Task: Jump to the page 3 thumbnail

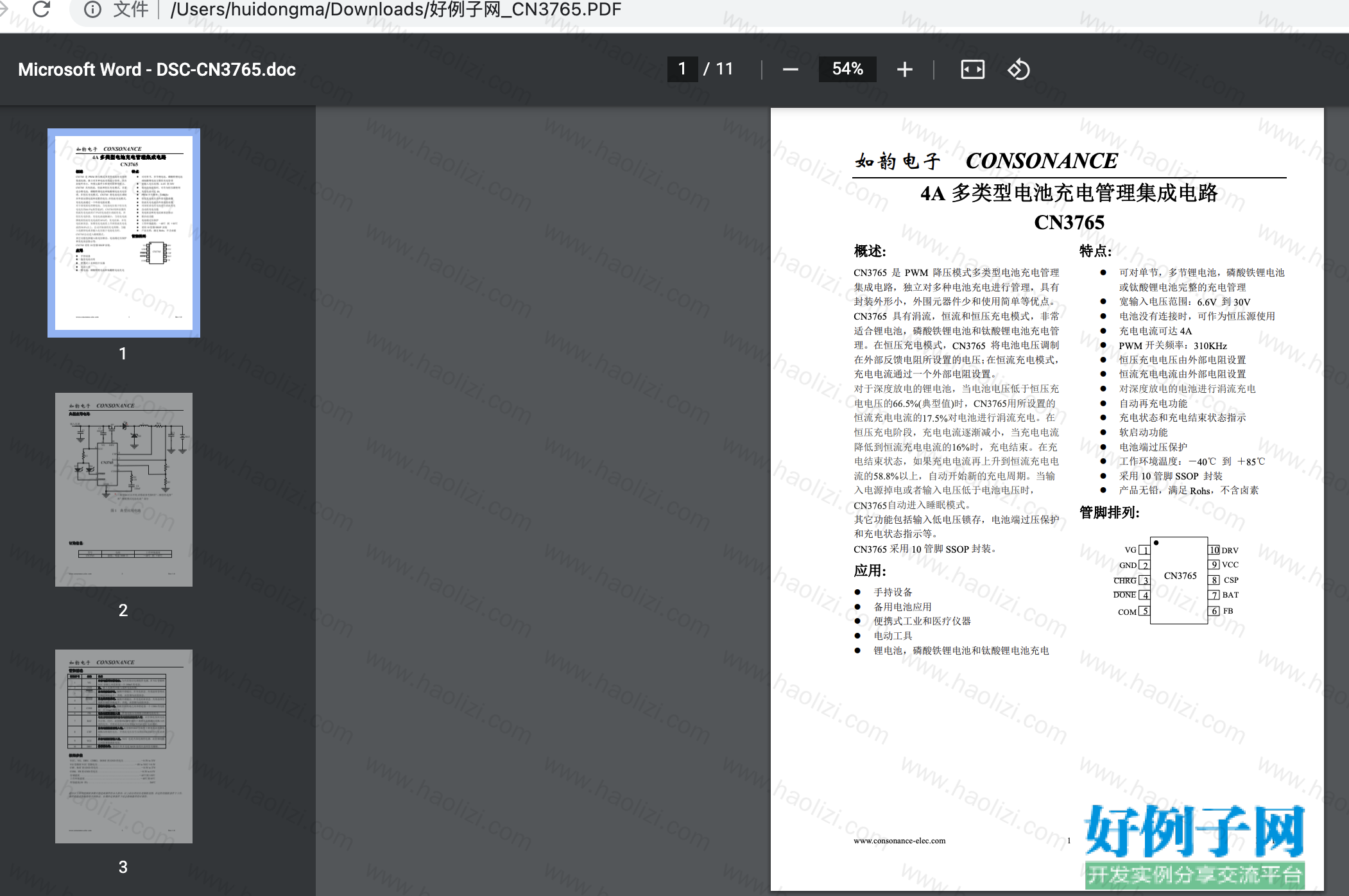Action: (124, 746)
